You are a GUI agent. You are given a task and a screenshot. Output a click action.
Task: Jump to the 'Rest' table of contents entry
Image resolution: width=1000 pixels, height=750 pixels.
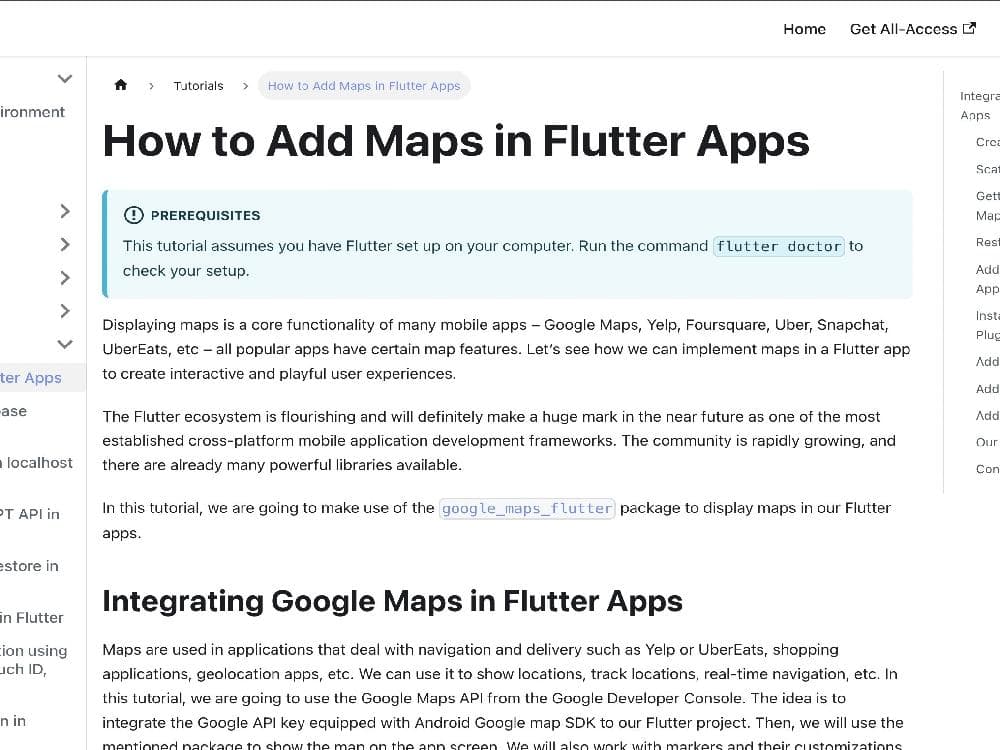(x=987, y=242)
